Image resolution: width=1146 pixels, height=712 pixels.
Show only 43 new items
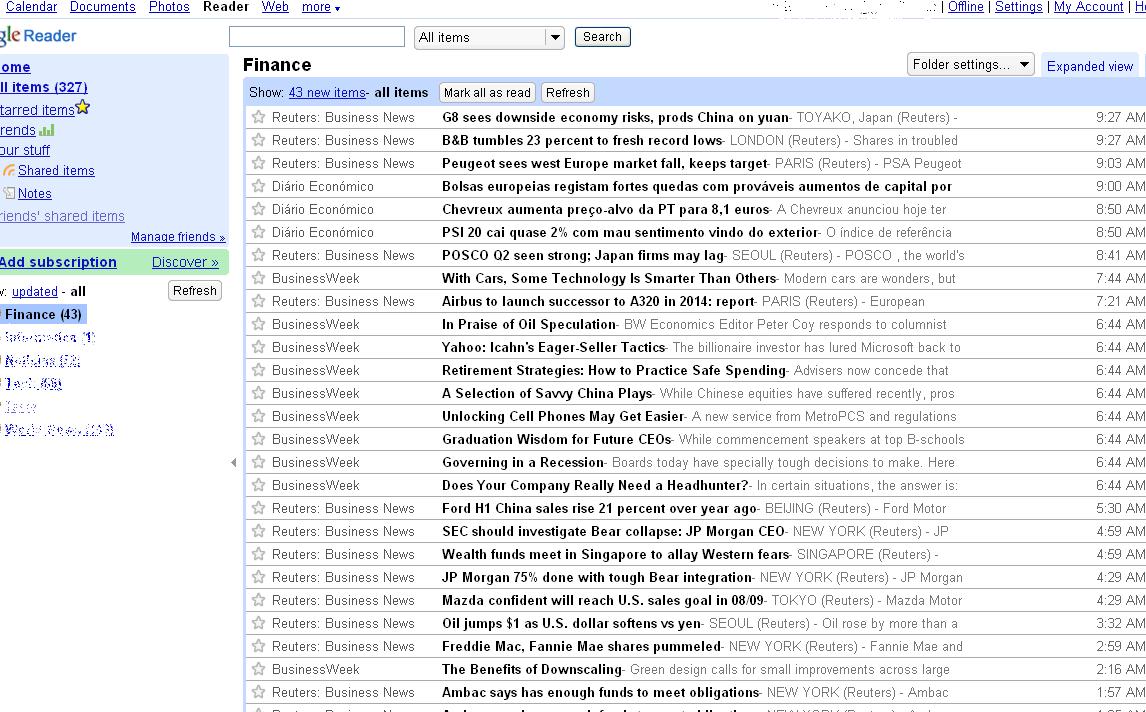click(x=327, y=93)
